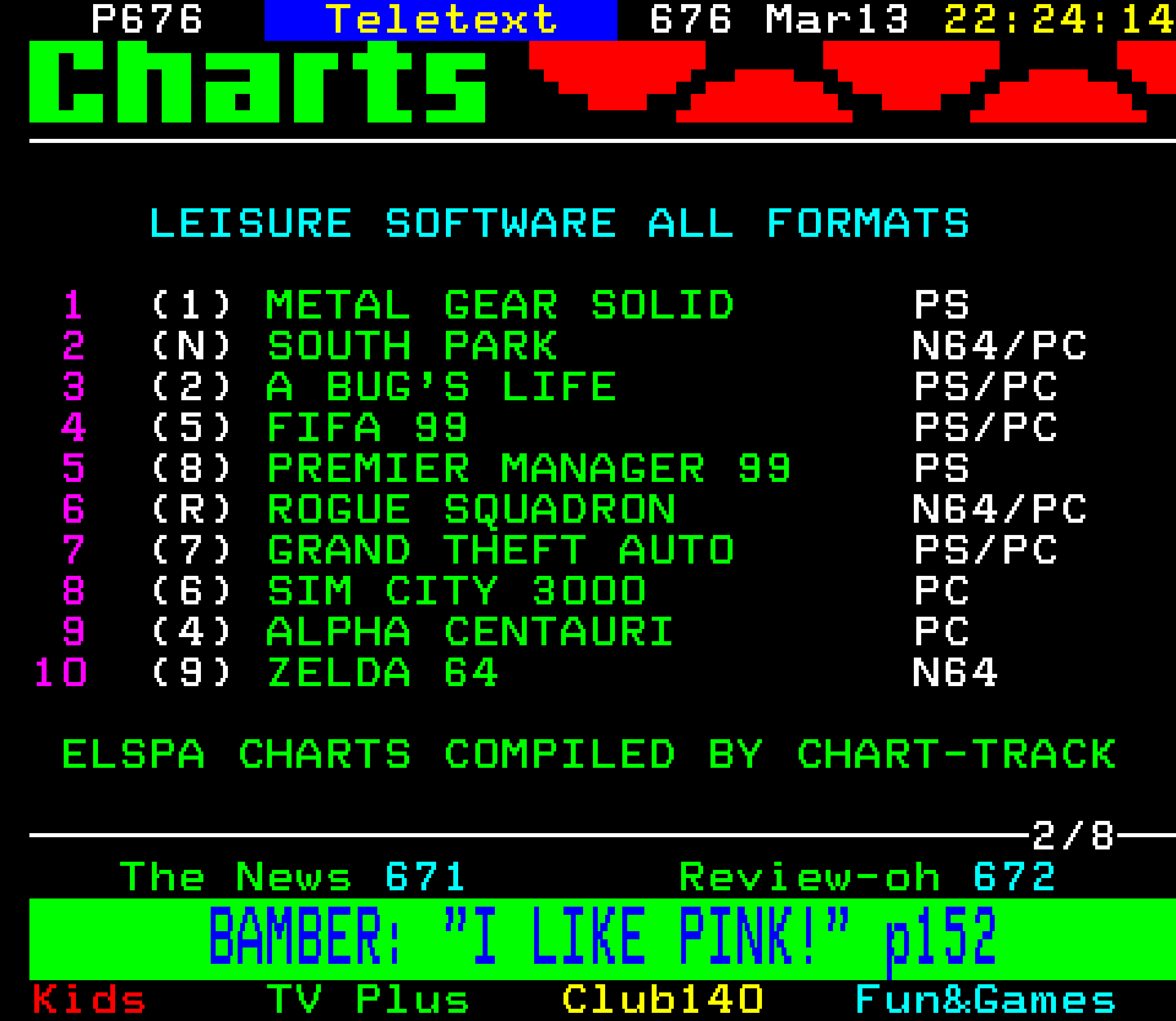Click the PC format beside Sim City 3000

[x=941, y=590]
